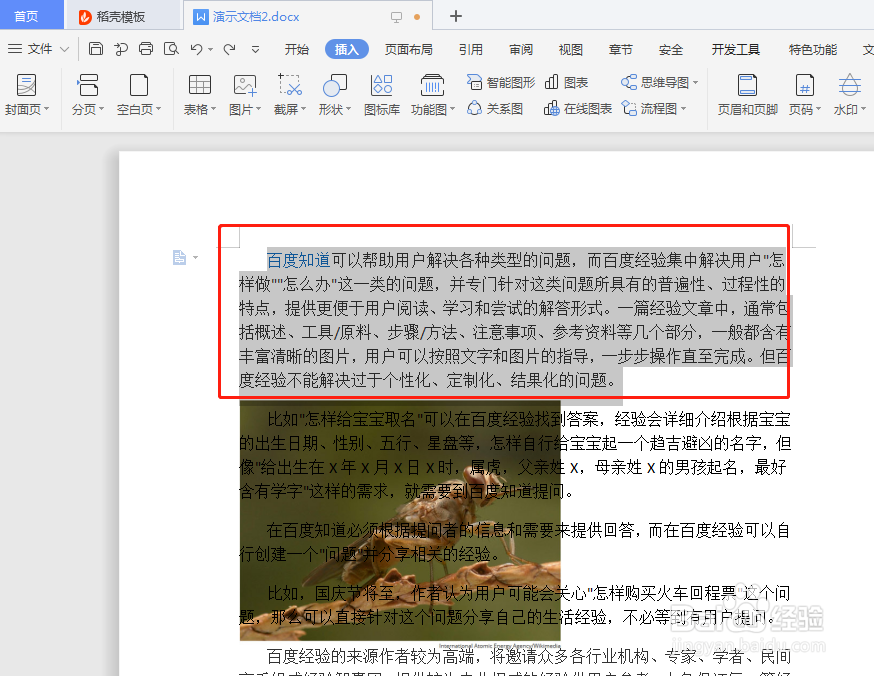Viewport: 874px width, 676px height.
Task: Click the Screenshot (截屏) tool
Action: (290, 95)
